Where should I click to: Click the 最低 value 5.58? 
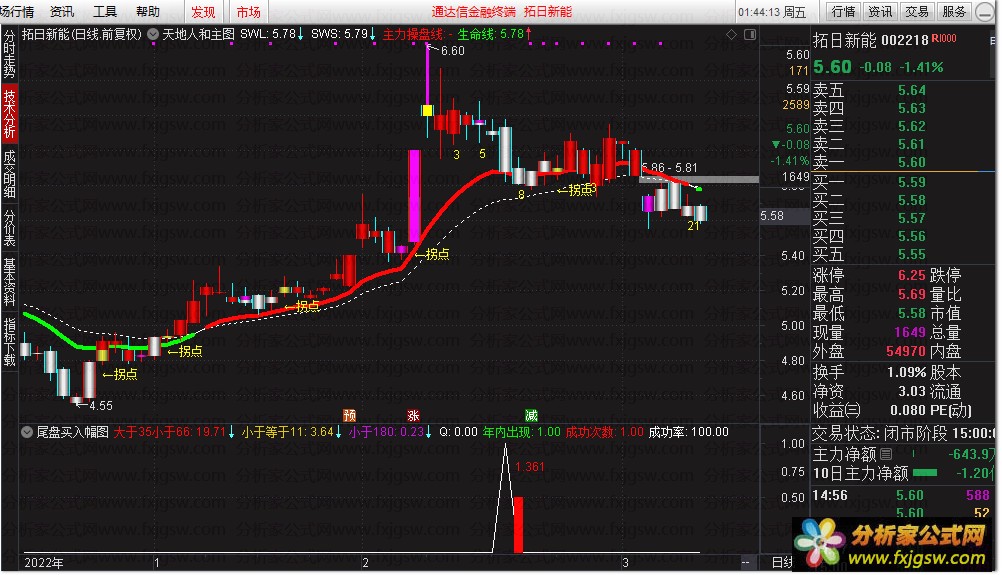911,314
